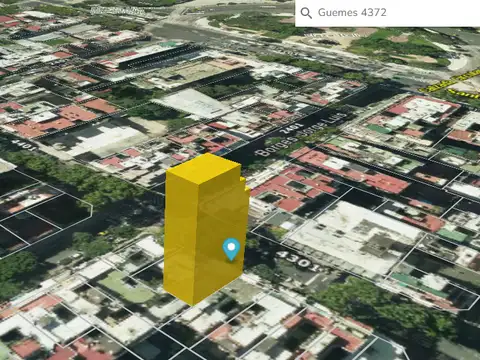This screenshot has height=360, width=480.
Task: Focus the search field containing Guemes 4372
Action: [388, 13]
